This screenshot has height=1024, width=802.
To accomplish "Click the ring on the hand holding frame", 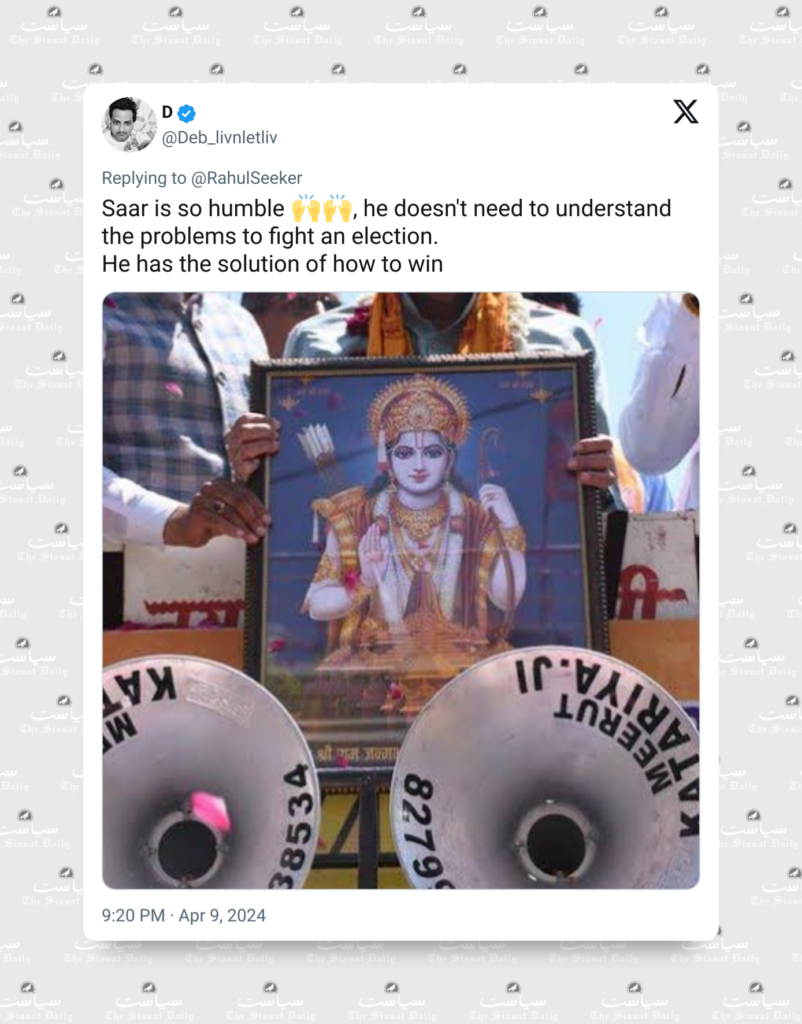I will click(218, 506).
